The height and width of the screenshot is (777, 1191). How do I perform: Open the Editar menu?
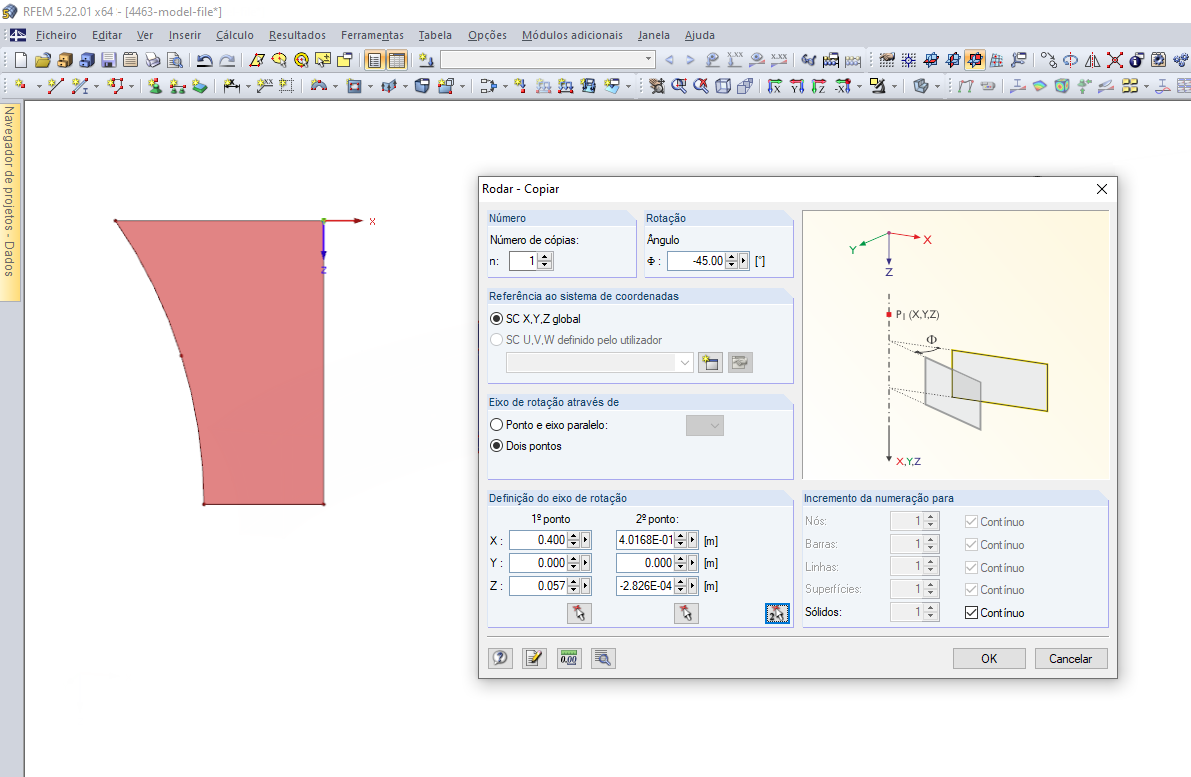107,35
